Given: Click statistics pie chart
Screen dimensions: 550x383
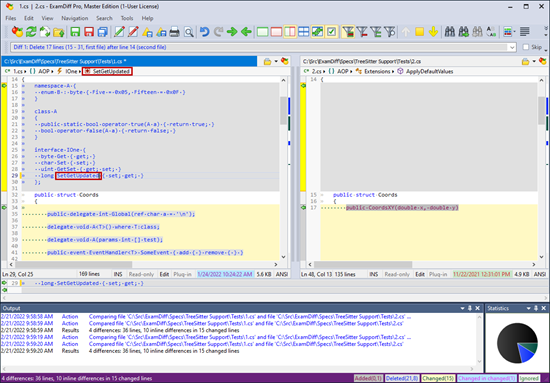Looking at the screenshot, I should tap(517, 343).
